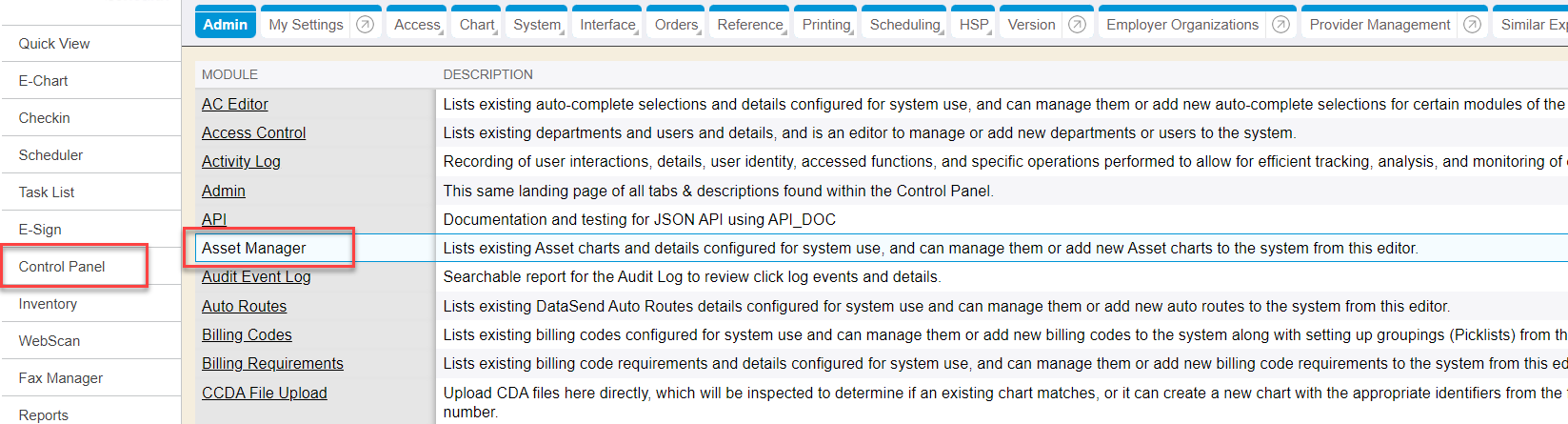Go to Scheduler in the left sidebar

[x=50, y=155]
